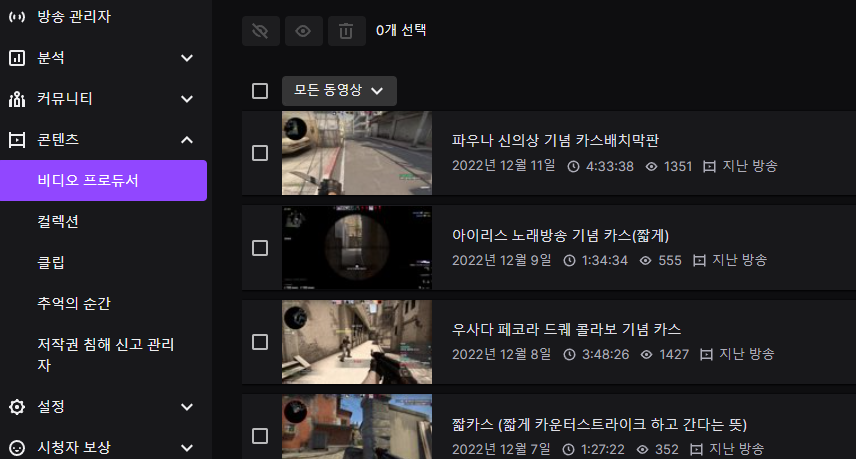Viewport: 856px width, 459px height.
Task: Open the 짧카스 (짧게 카운터스트라이크...) video title
Action: [x=599, y=424]
